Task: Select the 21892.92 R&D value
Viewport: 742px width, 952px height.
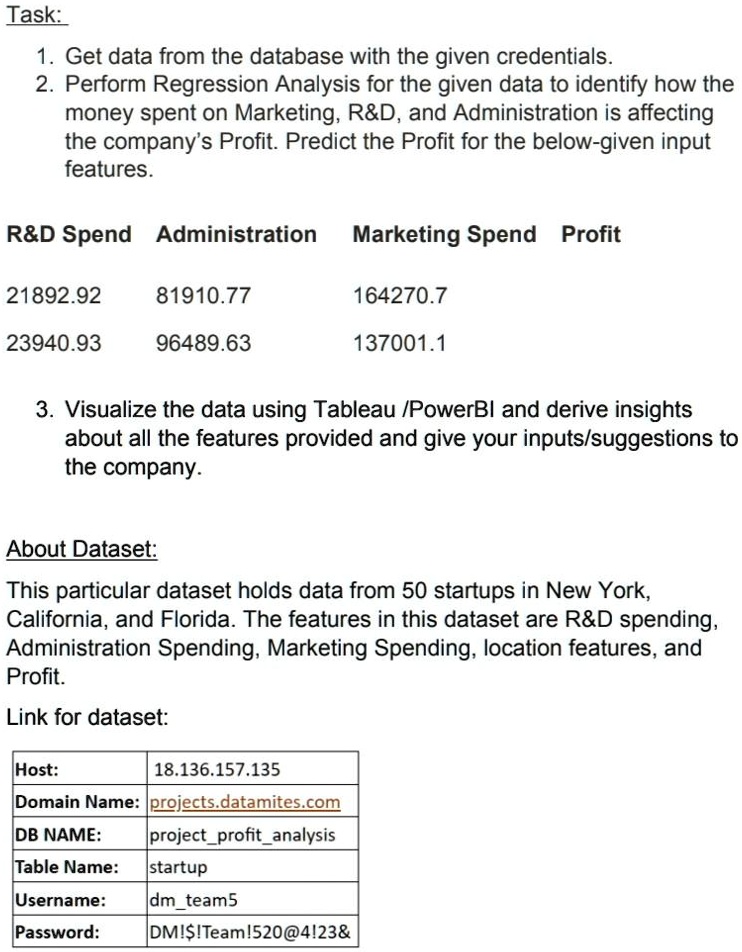Action: [54, 296]
